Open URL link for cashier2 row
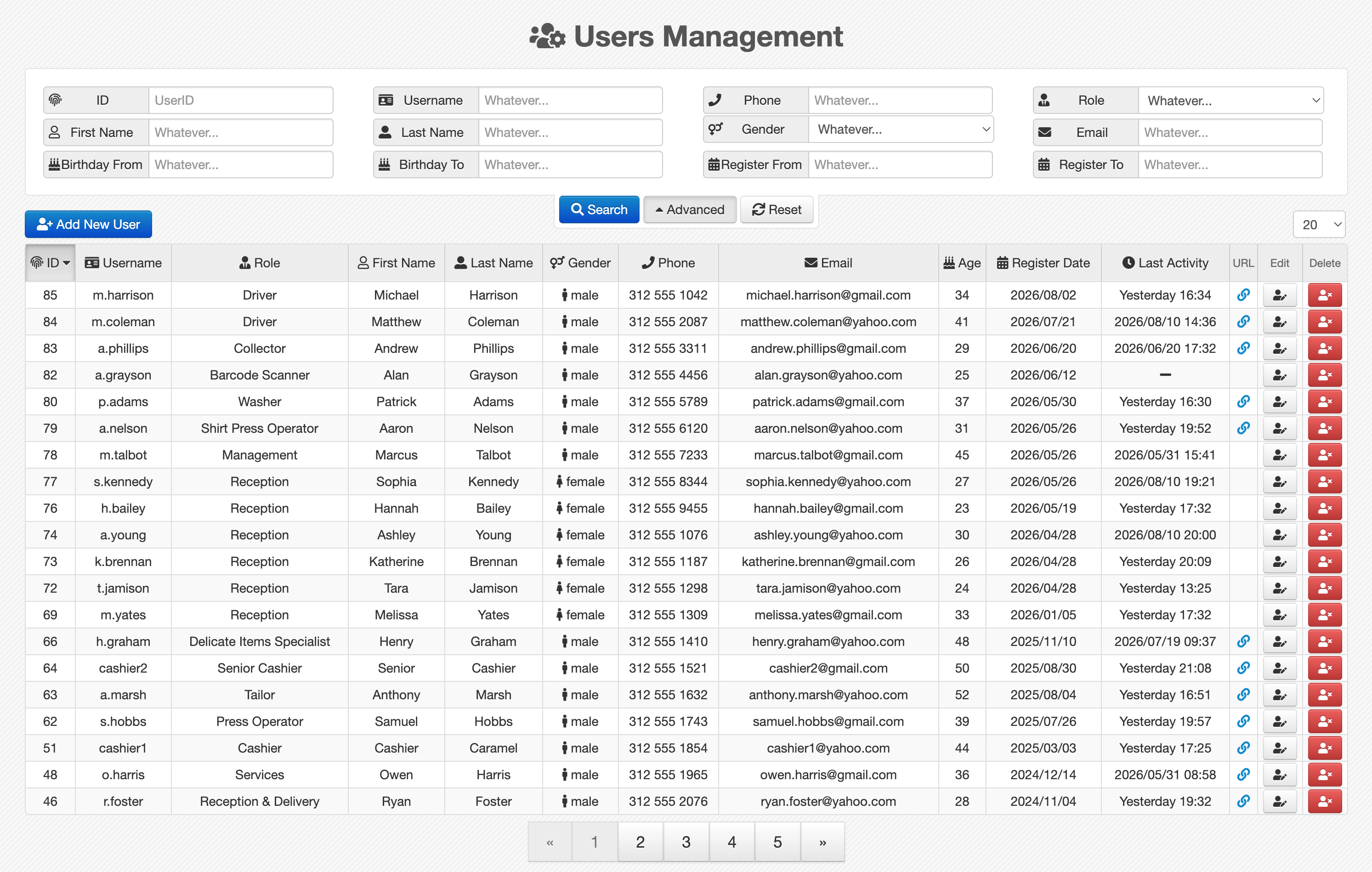 [x=1243, y=668]
